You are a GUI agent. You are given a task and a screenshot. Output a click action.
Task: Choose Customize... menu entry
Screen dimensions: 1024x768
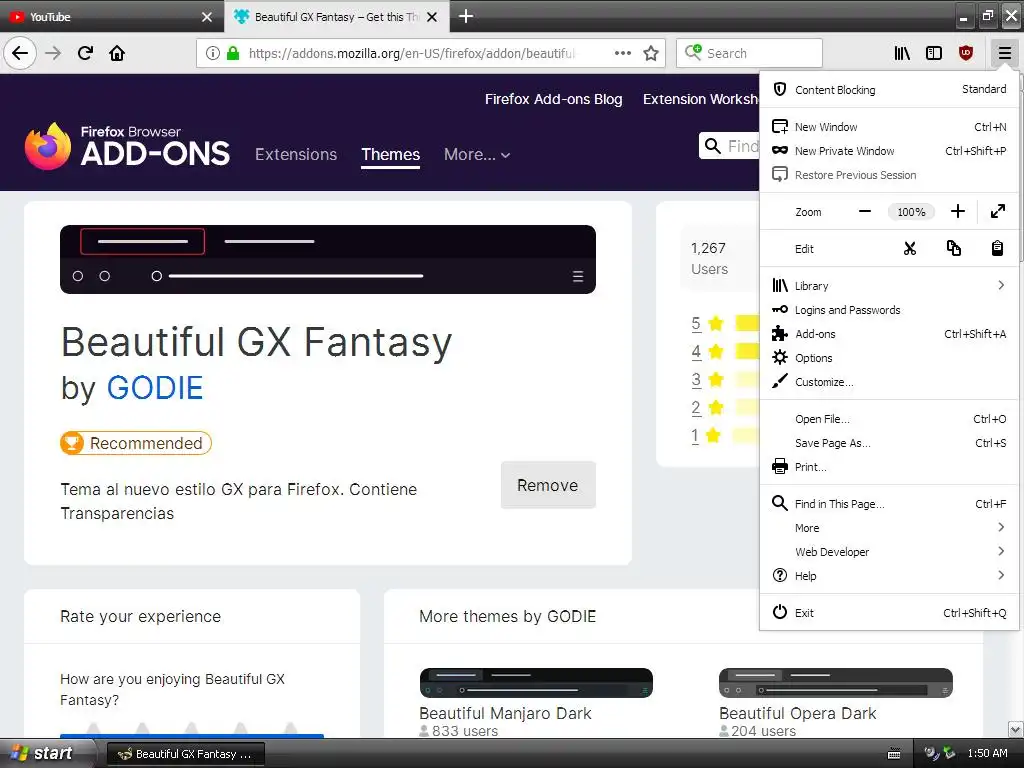889,382
